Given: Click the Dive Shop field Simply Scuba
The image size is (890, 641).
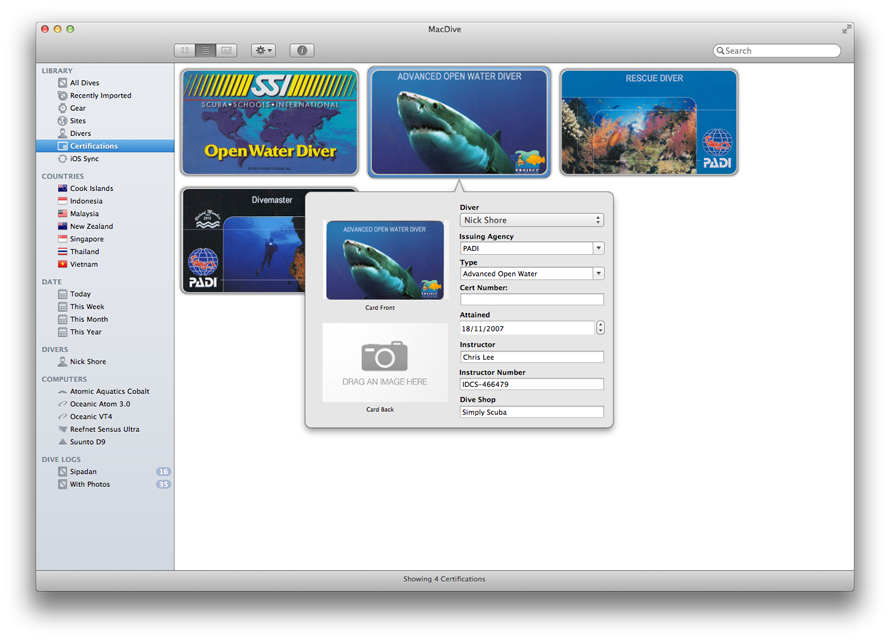Looking at the screenshot, I should 531,412.
